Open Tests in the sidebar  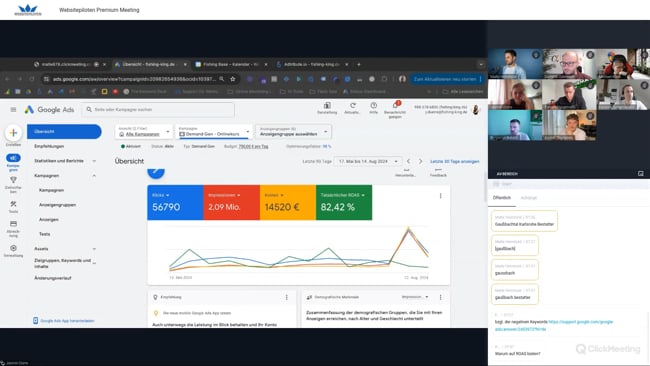(44, 234)
